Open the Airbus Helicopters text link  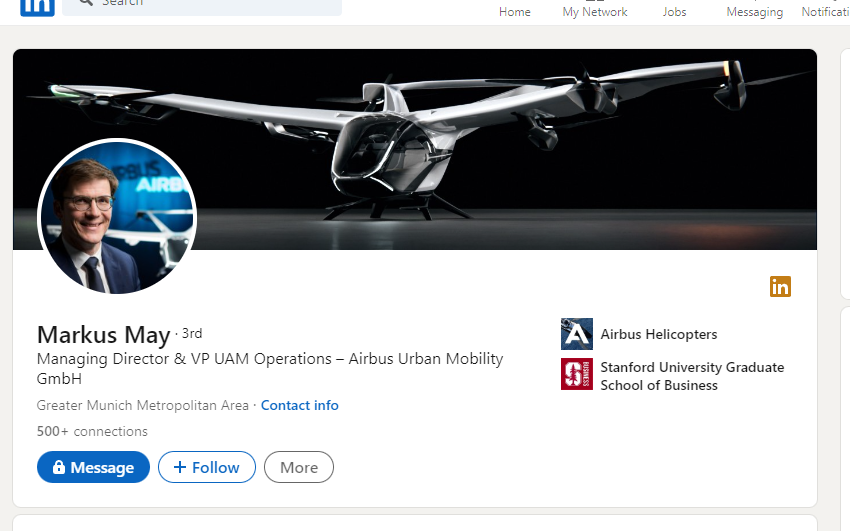[659, 334]
